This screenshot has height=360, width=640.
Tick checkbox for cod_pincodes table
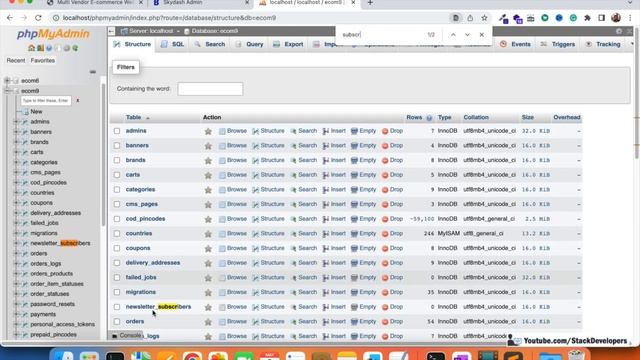117,219
